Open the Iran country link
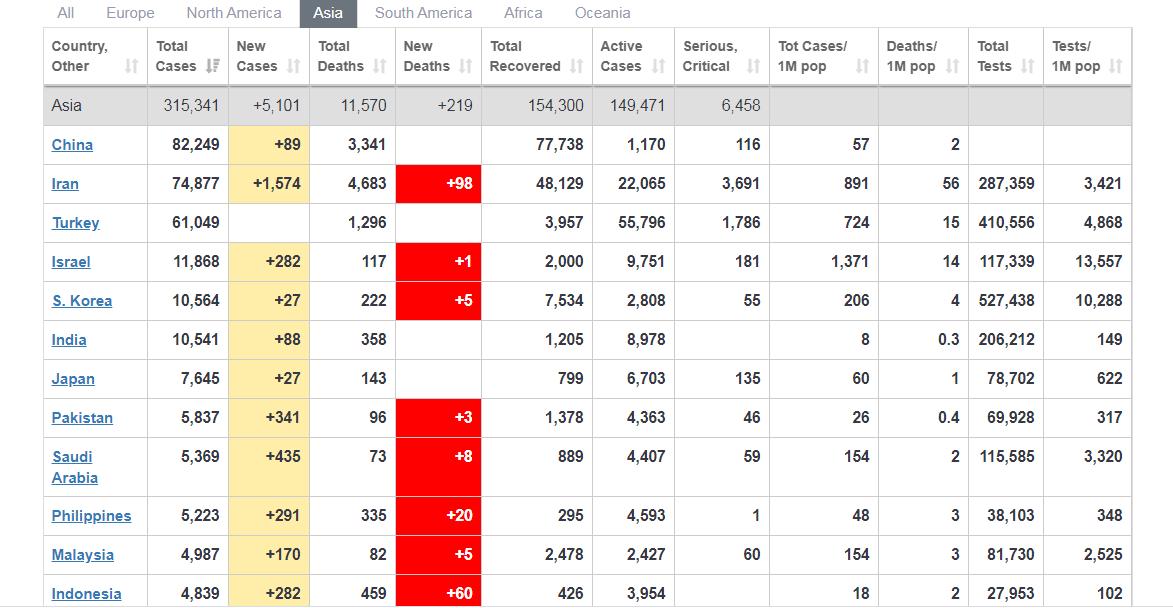Viewport: 1173px width, 608px height. [65, 184]
